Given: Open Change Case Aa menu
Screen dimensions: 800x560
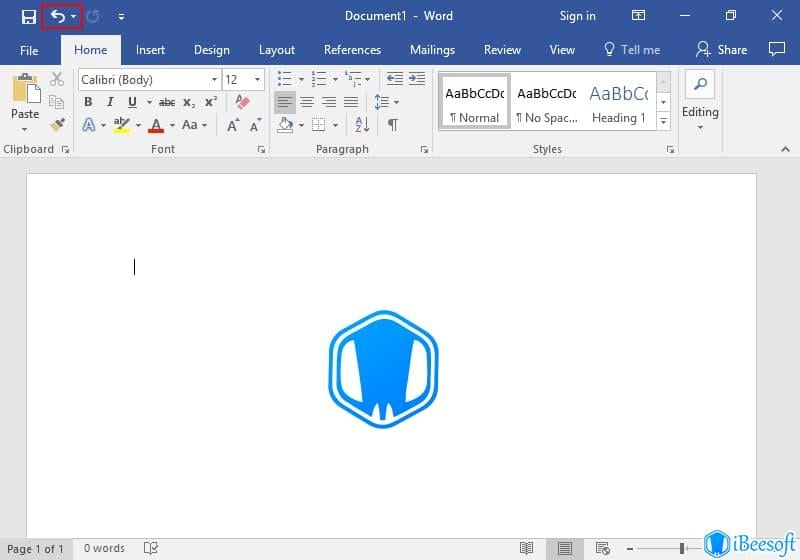Looking at the screenshot, I should click(x=194, y=125).
